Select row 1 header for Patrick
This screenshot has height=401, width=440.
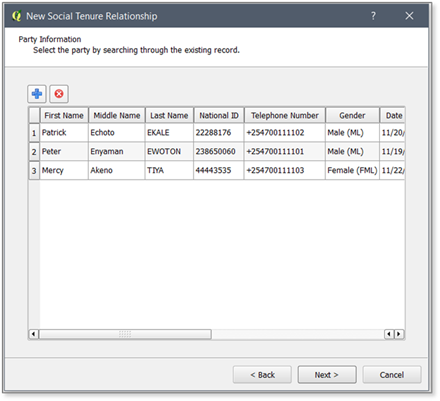[34, 133]
